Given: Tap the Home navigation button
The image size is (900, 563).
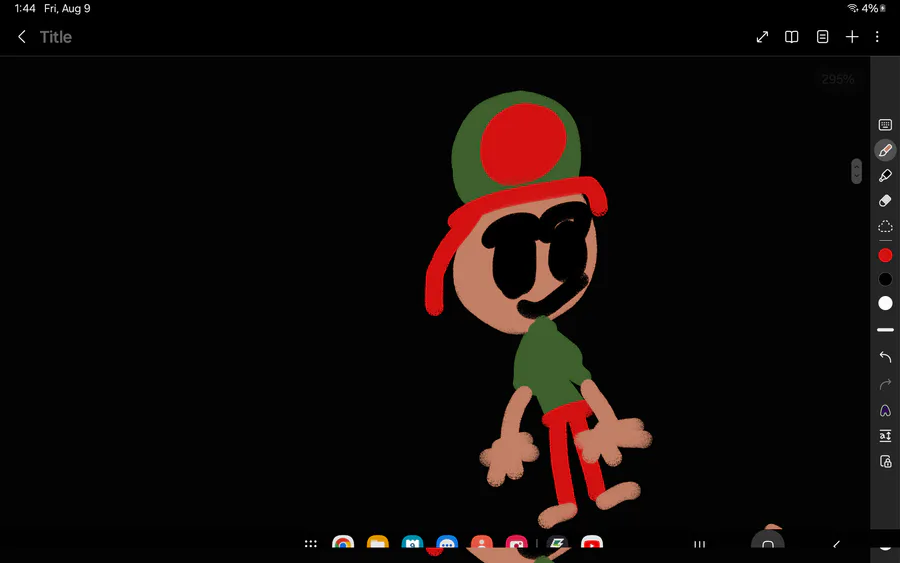Looking at the screenshot, I should [x=767, y=543].
